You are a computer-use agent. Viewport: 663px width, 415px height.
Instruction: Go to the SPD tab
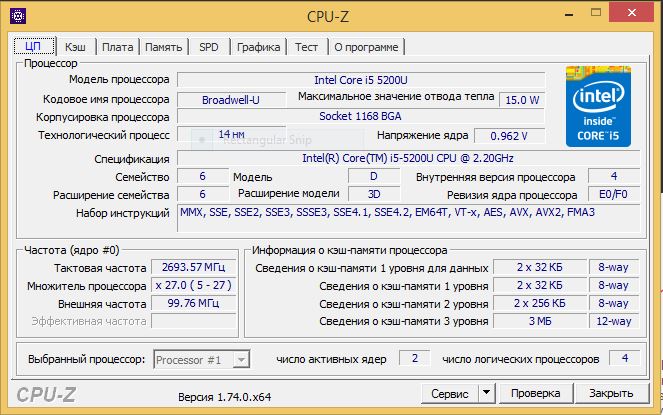209,47
